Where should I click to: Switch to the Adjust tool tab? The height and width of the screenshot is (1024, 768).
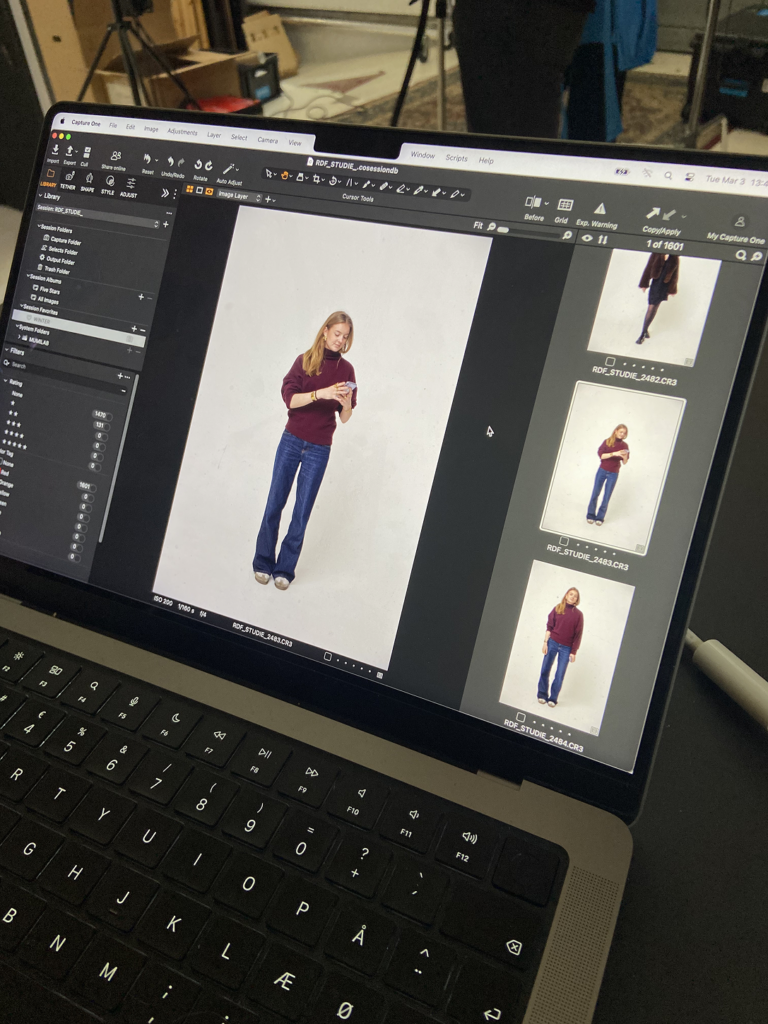click(131, 187)
